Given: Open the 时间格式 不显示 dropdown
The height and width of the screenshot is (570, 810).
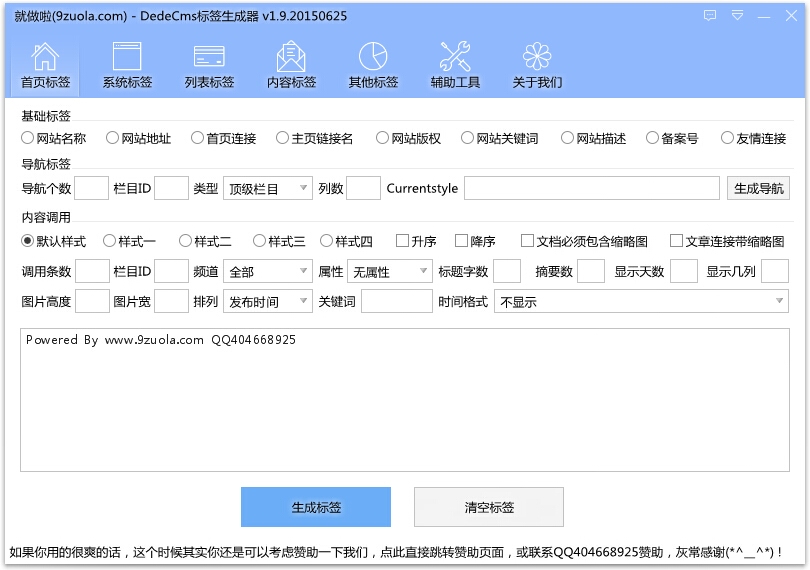Looking at the screenshot, I should pos(641,301).
